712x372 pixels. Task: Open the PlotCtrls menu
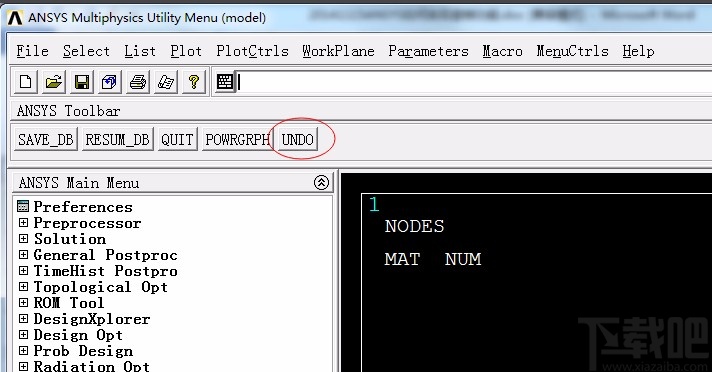coord(252,51)
